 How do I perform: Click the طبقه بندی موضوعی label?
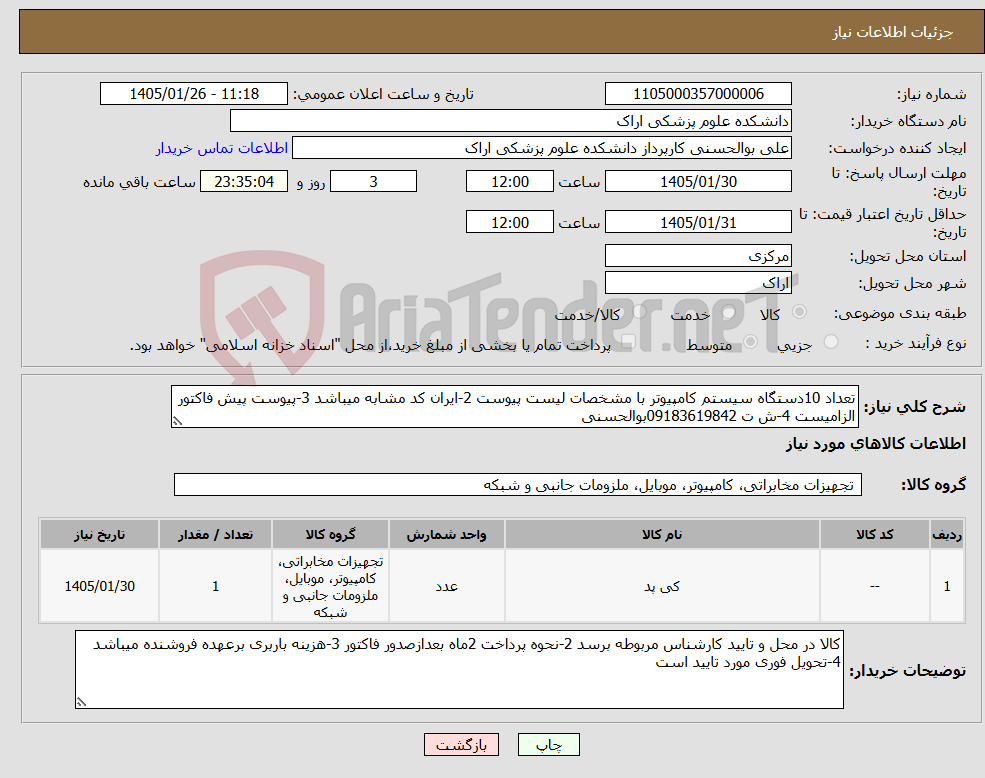[x=900, y=312]
